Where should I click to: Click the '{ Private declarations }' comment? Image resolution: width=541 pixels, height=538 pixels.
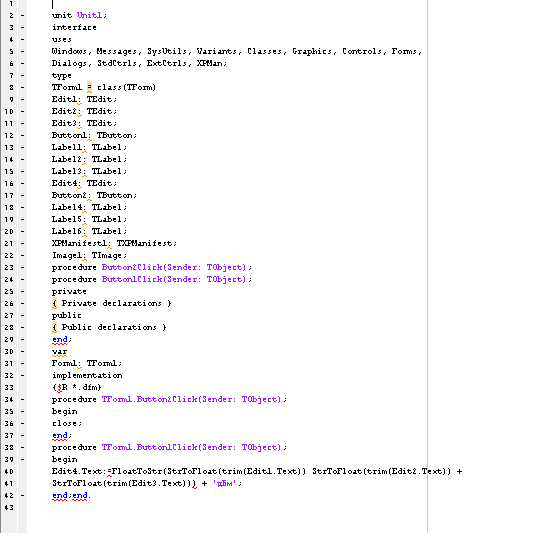point(112,303)
